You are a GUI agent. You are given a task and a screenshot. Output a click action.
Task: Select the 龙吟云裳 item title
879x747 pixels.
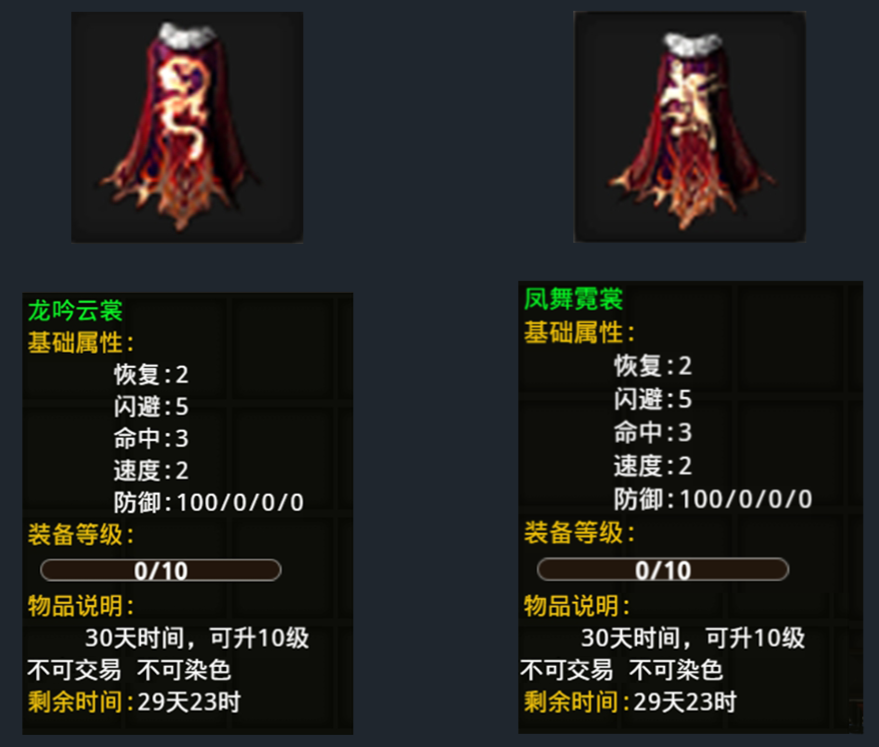[x=75, y=310]
